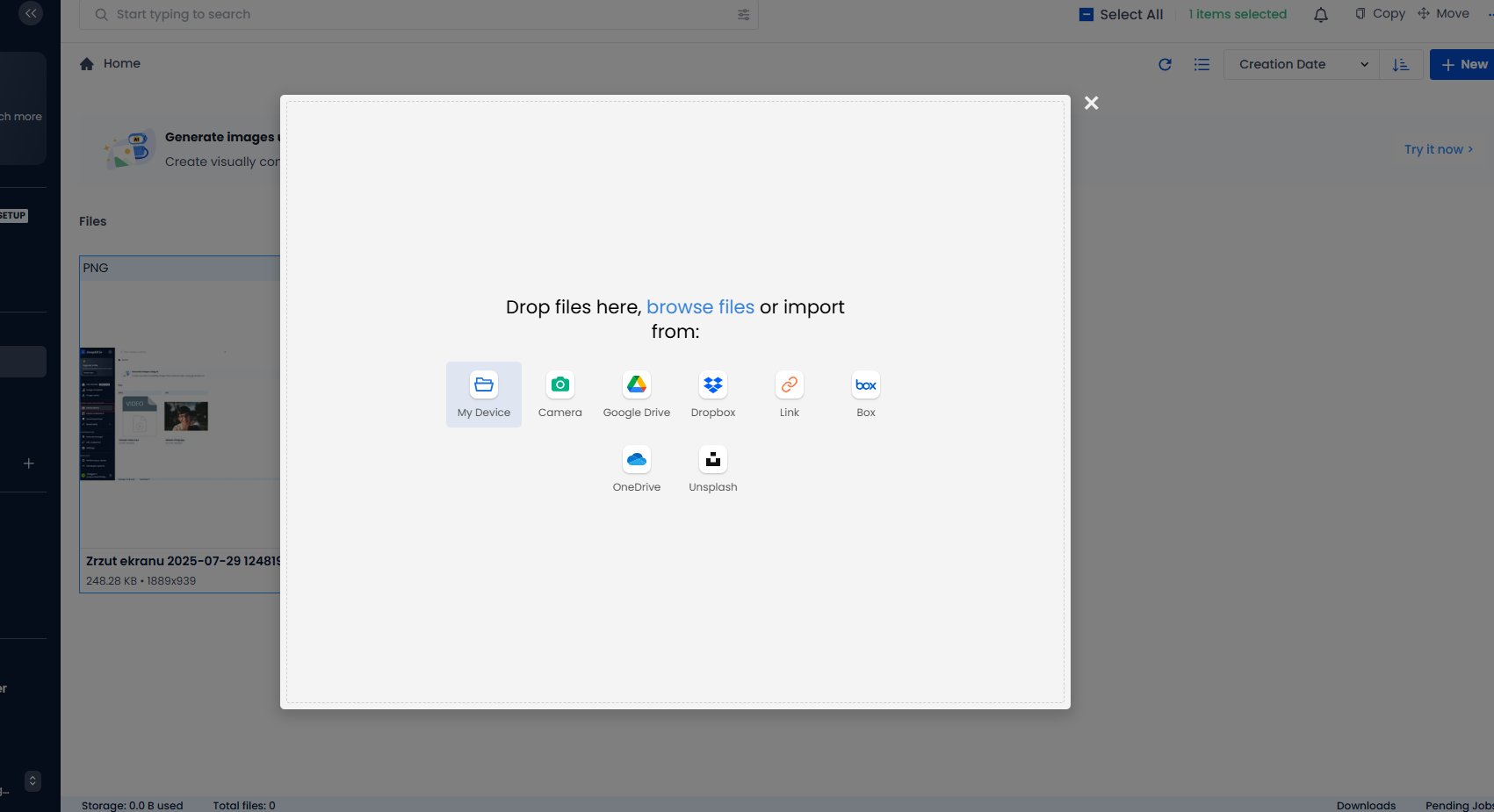This screenshot has width=1494, height=812.
Task: Refresh the file listing
Action: (x=1165, y=64)
